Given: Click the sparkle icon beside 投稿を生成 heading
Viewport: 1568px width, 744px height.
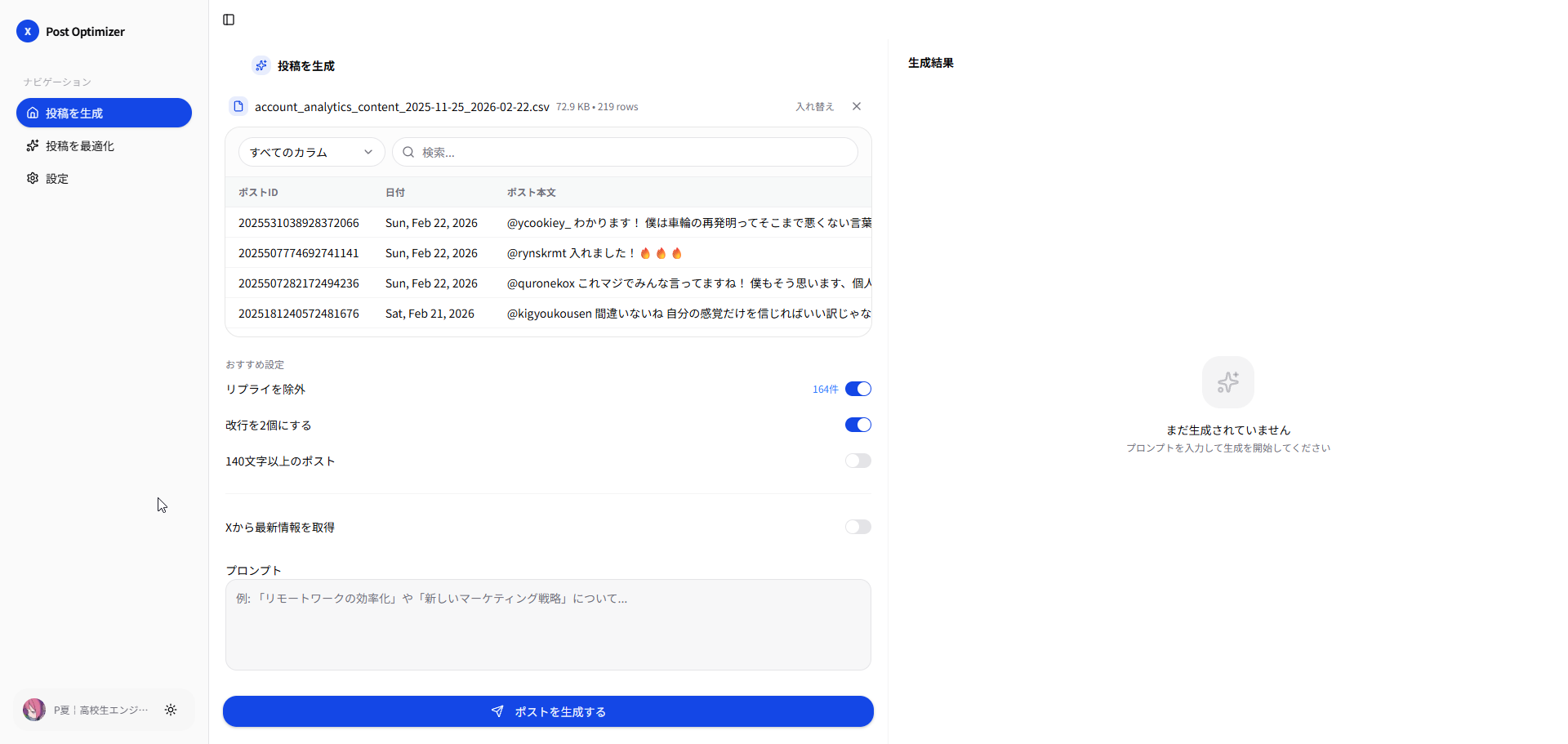Looking at the screenshot, I should (x=261, y=65).
